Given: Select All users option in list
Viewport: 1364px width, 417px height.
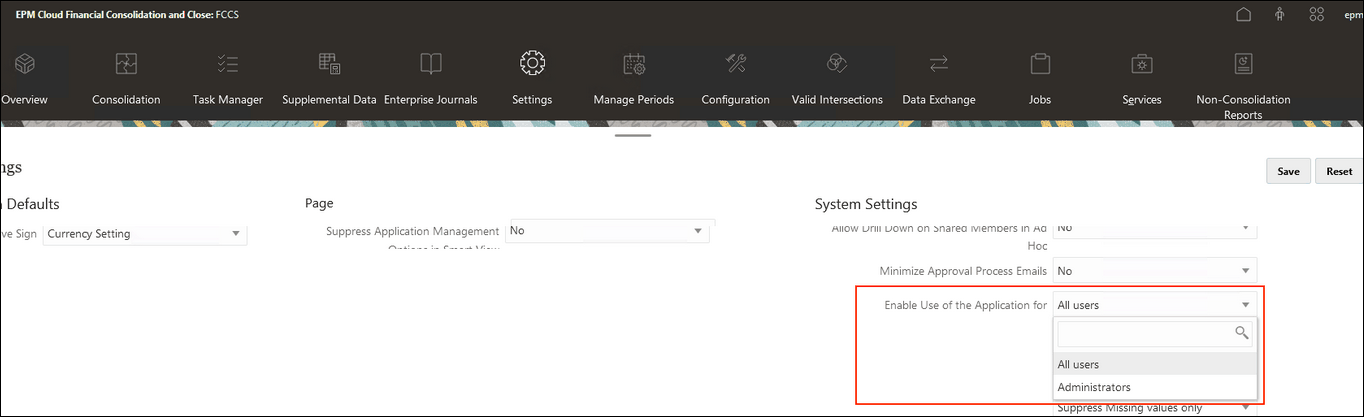Looking at the screenshot, I should (1078, 364).
